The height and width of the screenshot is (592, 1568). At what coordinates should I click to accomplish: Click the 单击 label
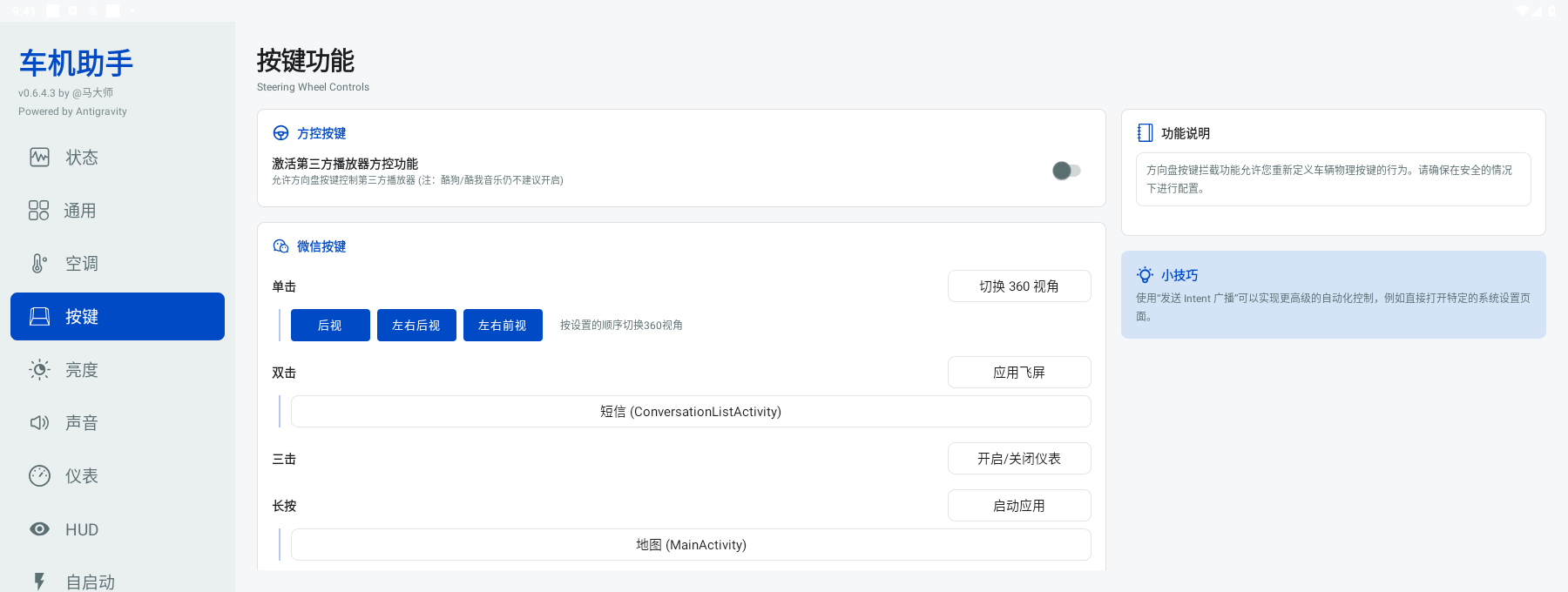[284, 286]
